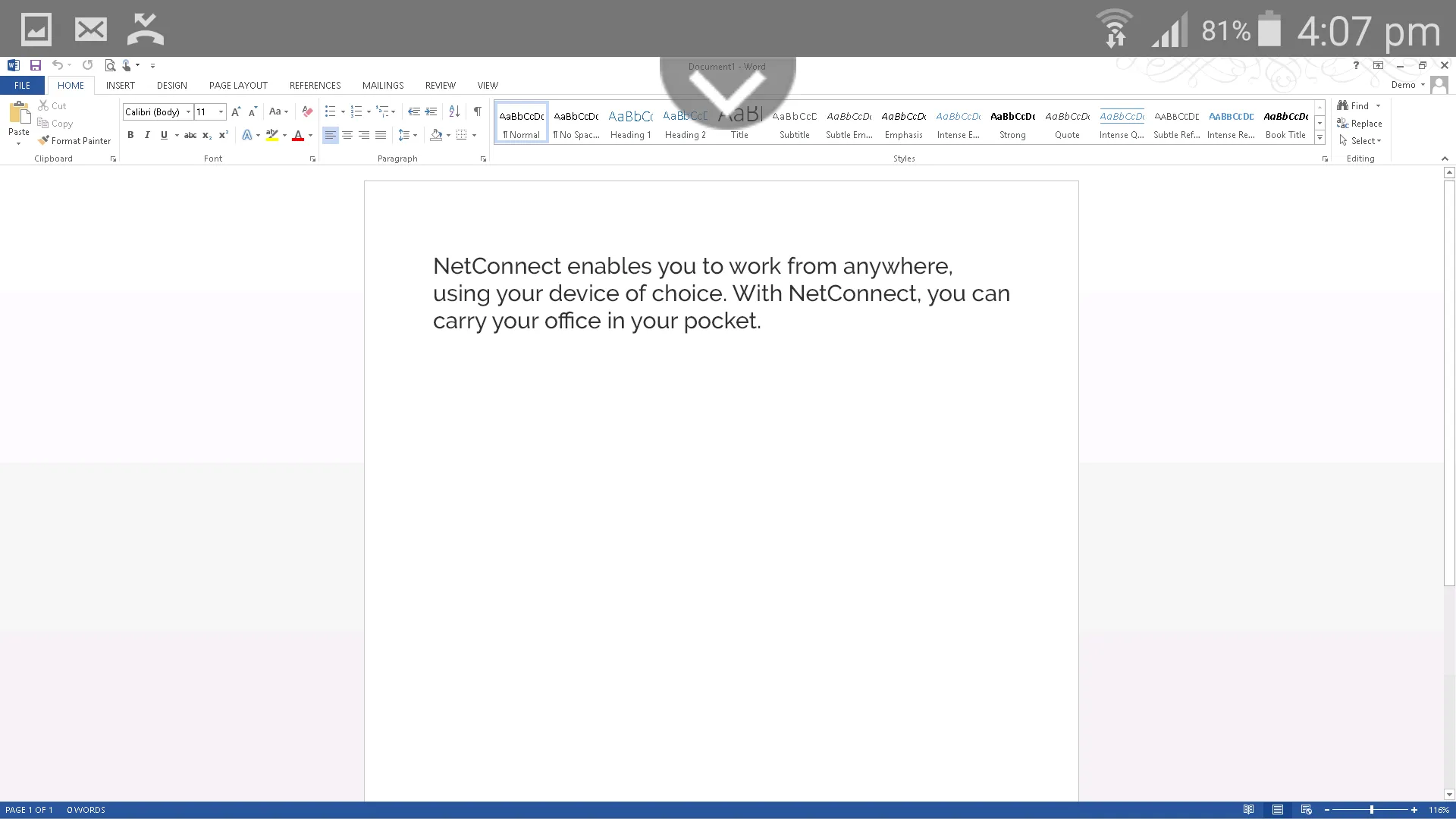Select the HOME ribbon tab

tap(70, 85)
